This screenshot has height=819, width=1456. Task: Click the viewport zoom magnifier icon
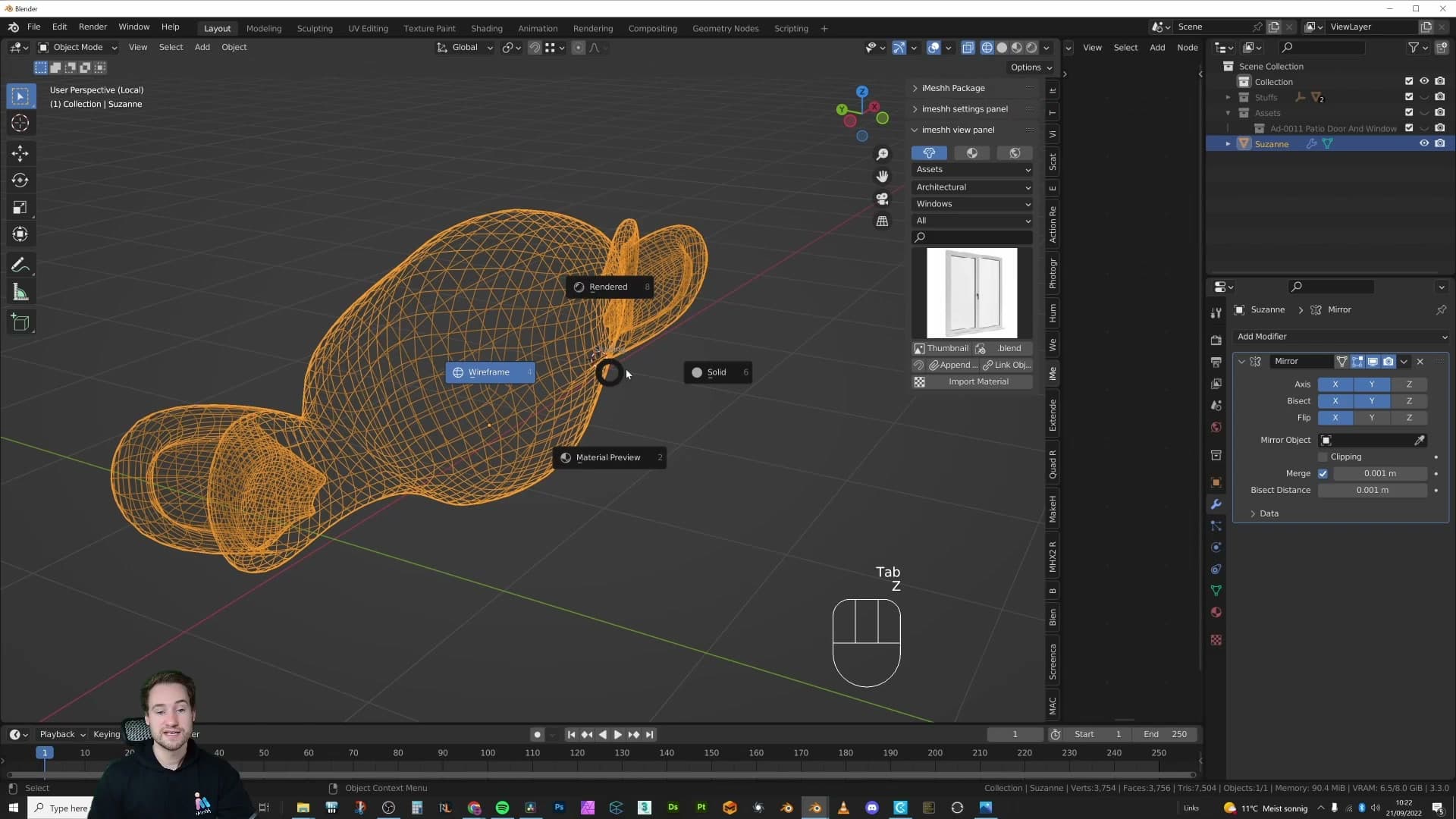click(x=882, y=154)
